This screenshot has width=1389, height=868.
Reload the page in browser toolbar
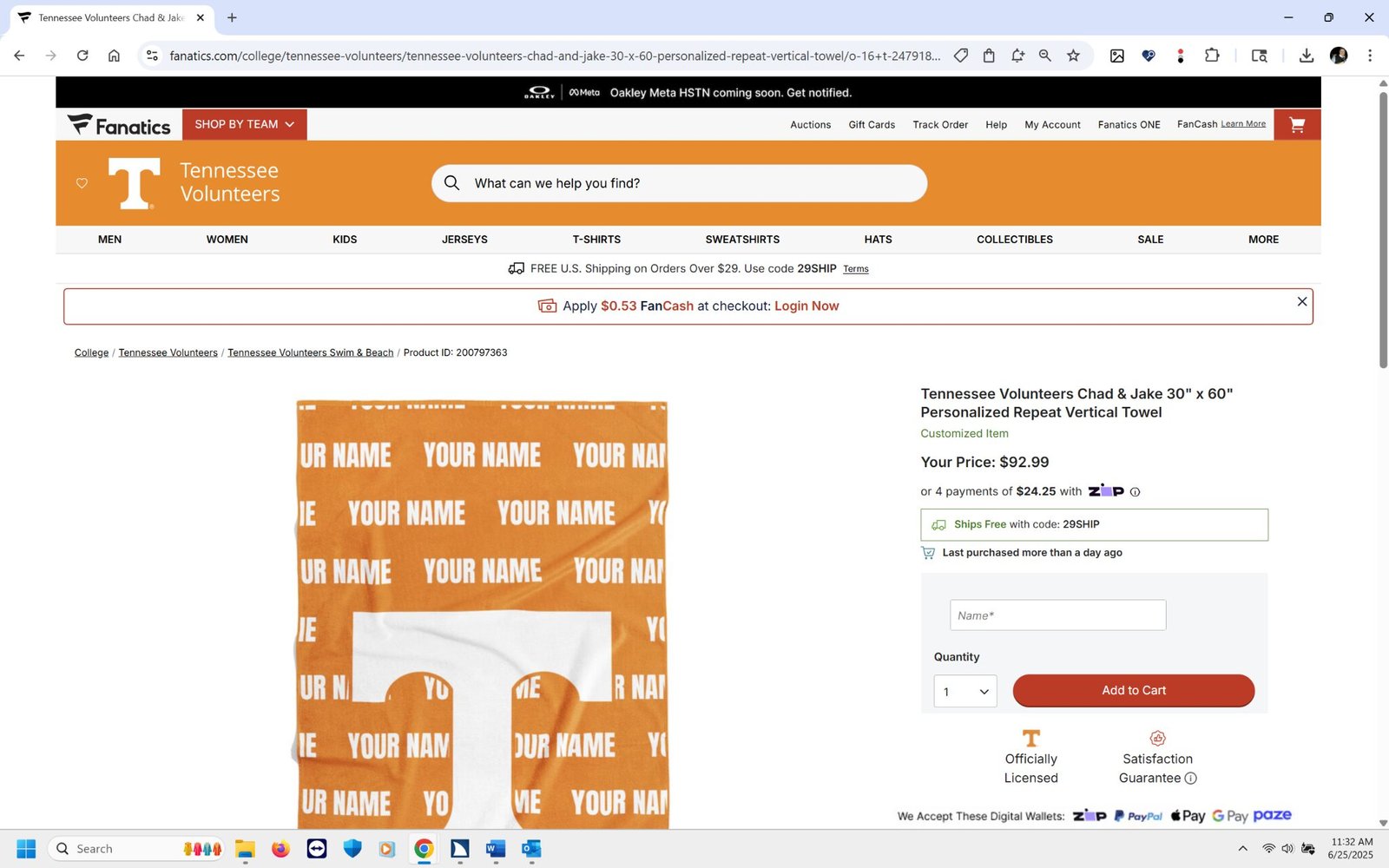(x=82, y=56)
